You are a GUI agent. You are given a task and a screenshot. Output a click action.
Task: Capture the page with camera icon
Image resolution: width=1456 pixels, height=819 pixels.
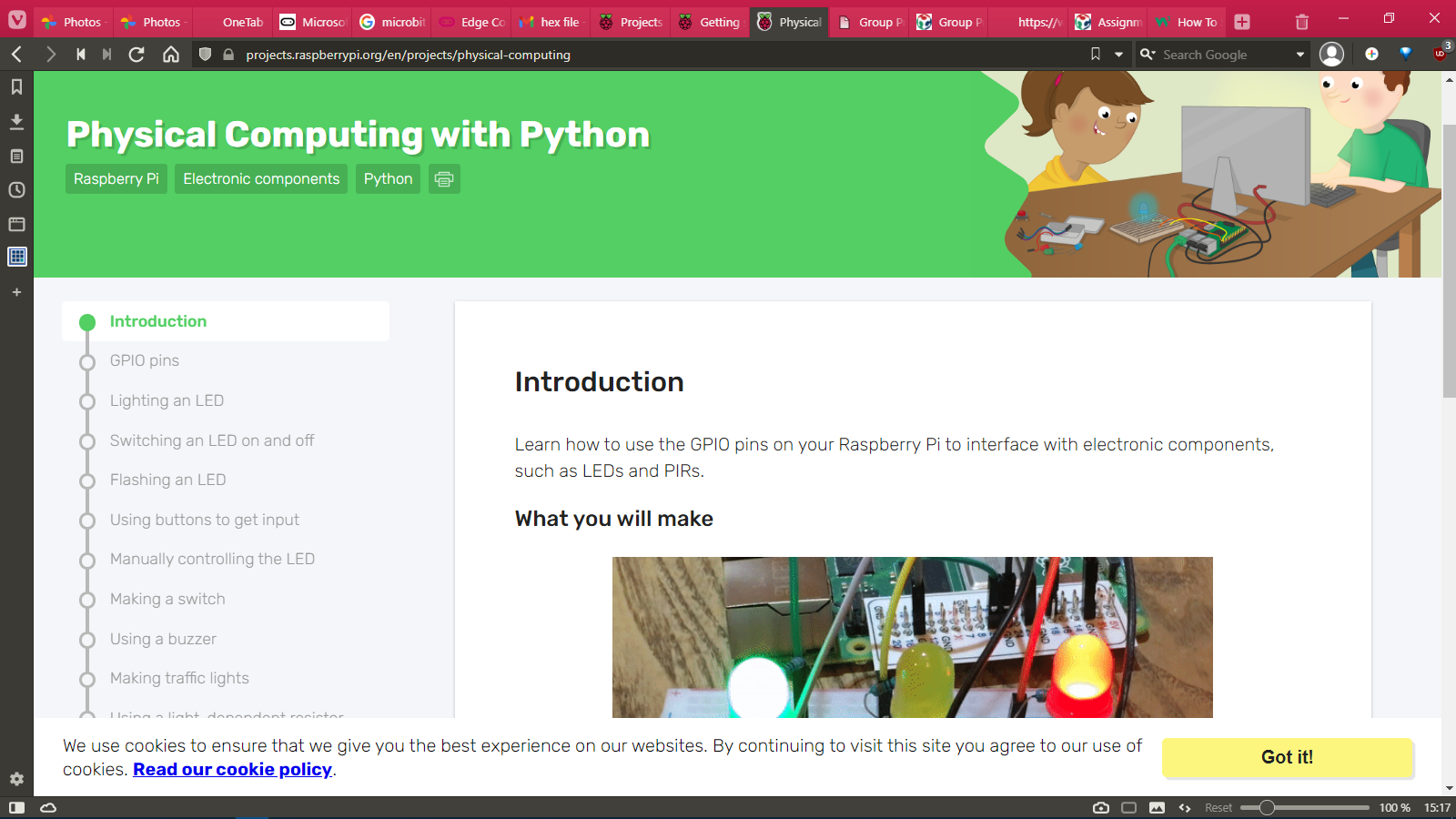coord(1101,808)
